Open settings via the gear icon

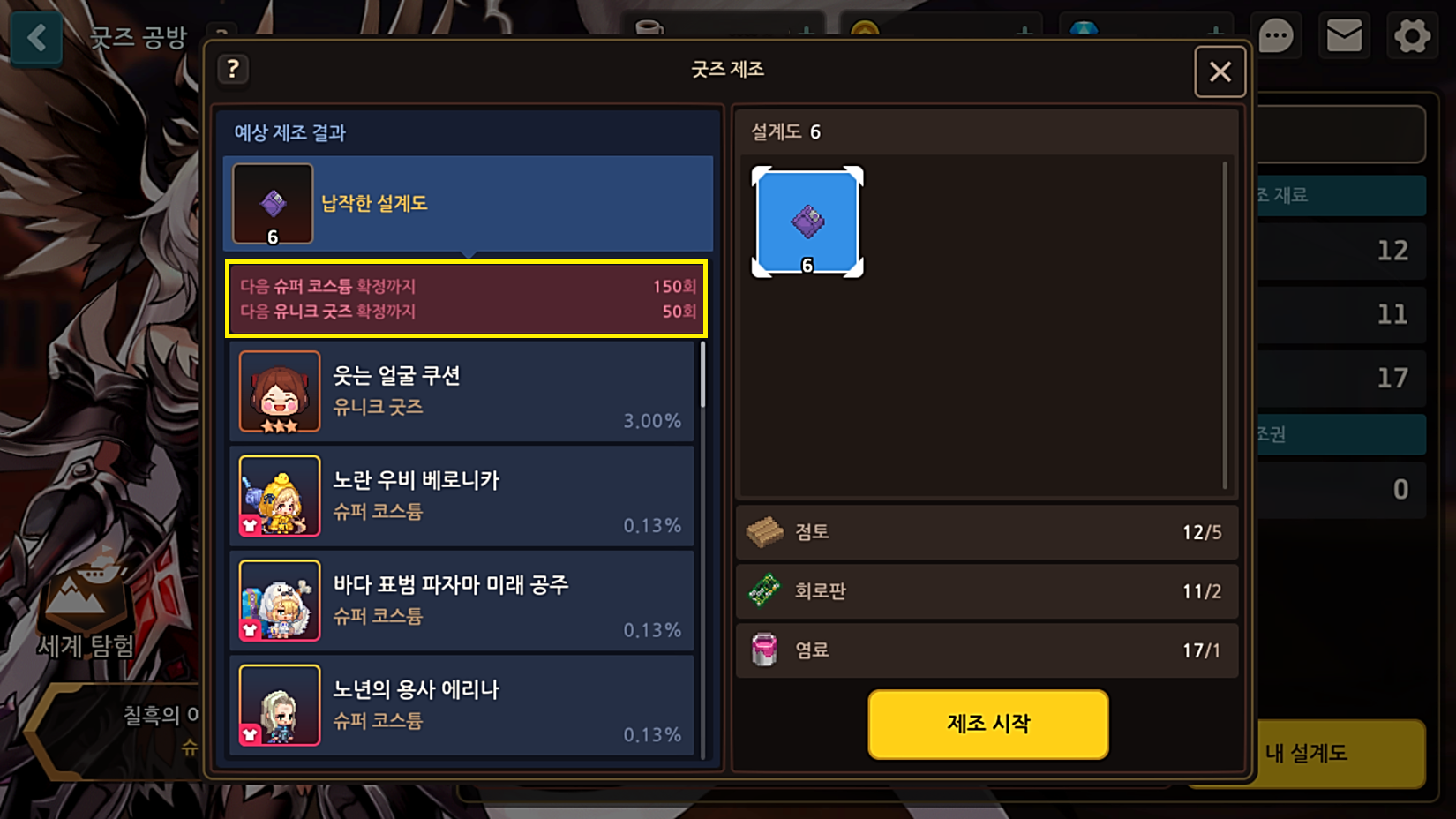pos(1412,37)
